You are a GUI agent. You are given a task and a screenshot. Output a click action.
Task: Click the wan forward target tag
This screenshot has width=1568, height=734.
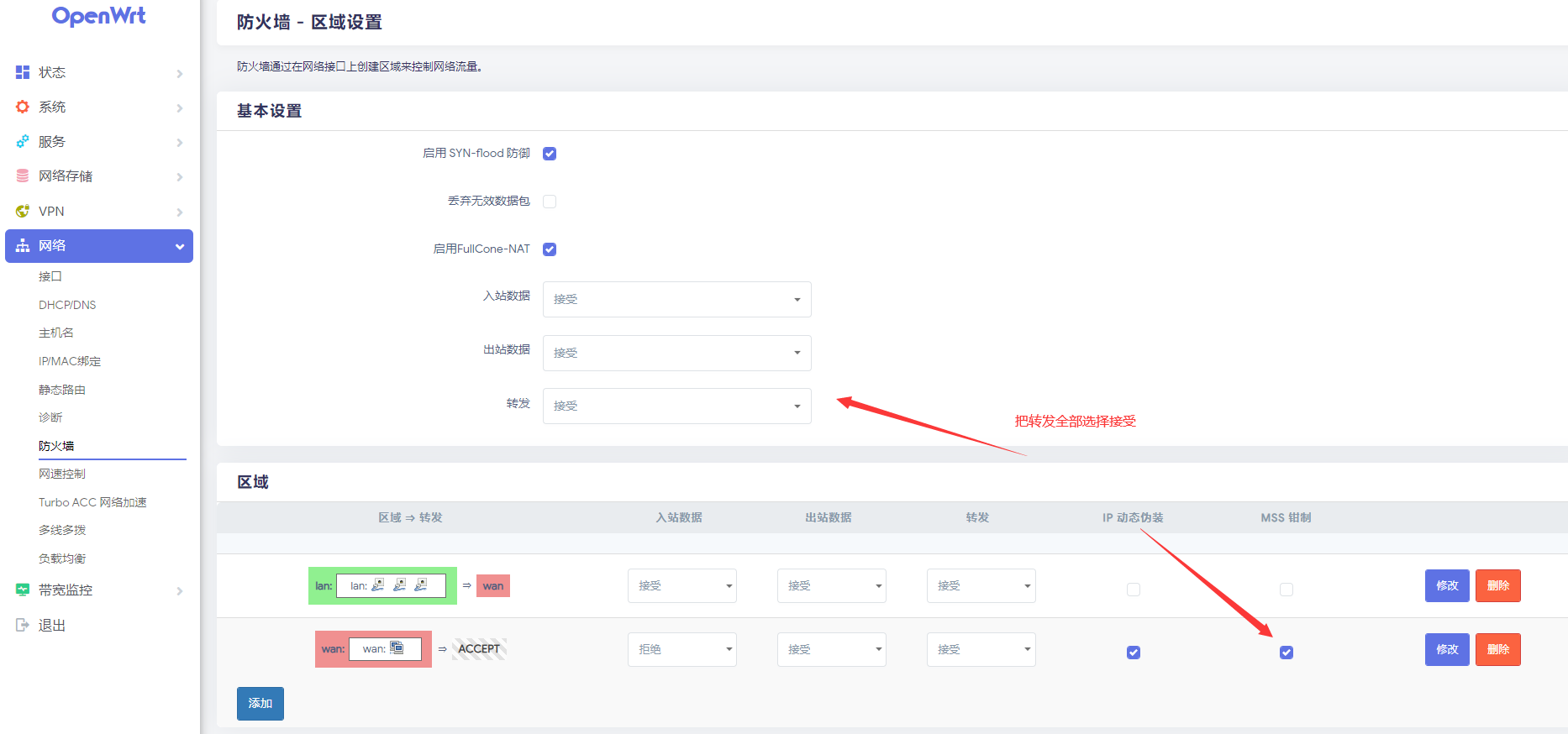point(493,585)
